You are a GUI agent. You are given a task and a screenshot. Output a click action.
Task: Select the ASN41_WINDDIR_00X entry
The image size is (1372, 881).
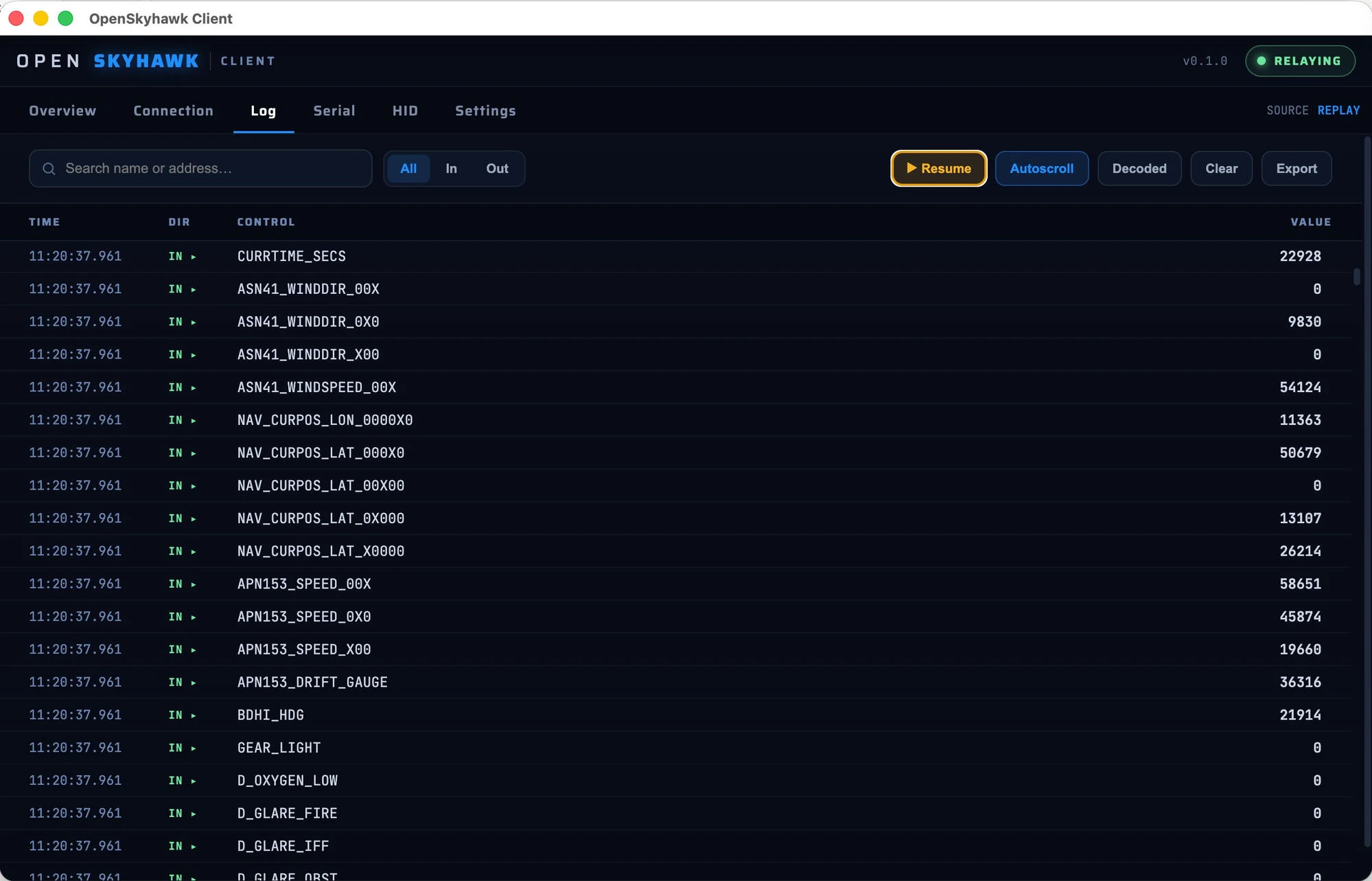click(308, 289)
